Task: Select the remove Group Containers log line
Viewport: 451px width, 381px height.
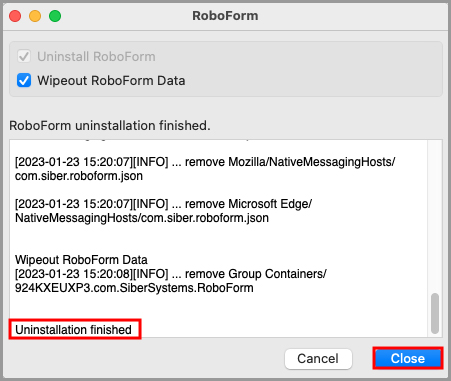Action: 171,281
